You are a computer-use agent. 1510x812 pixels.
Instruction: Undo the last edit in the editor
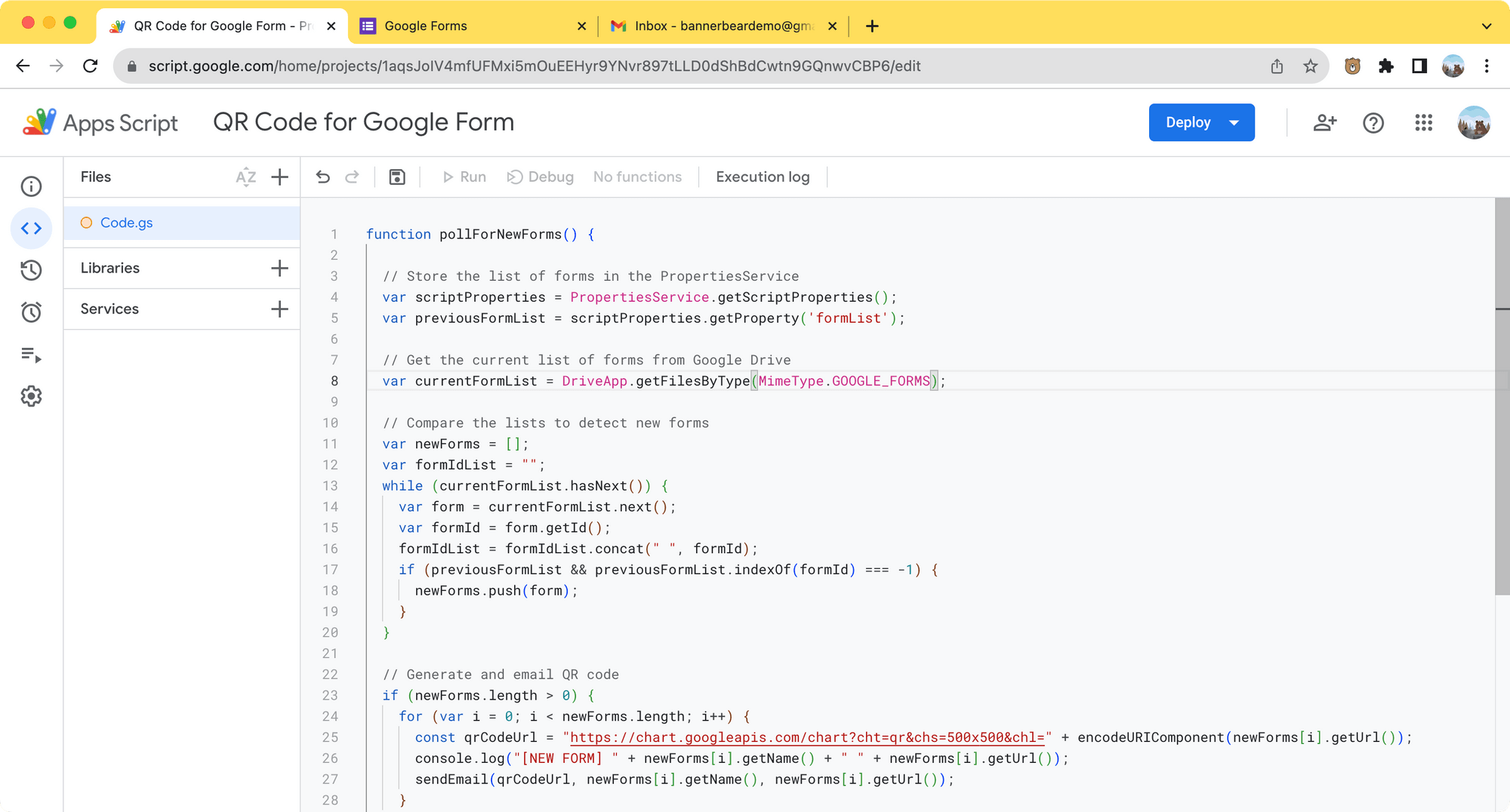[x=323, y=177]
